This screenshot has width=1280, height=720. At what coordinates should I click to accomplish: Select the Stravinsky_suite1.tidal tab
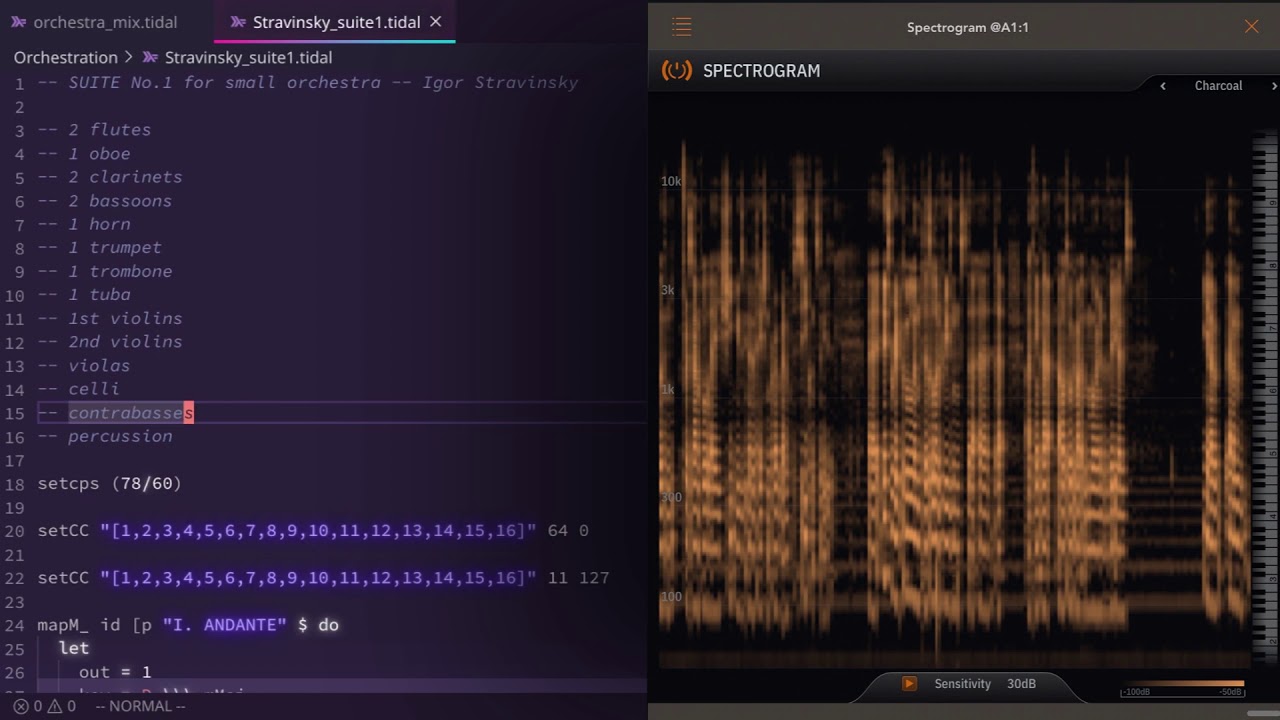336,22
